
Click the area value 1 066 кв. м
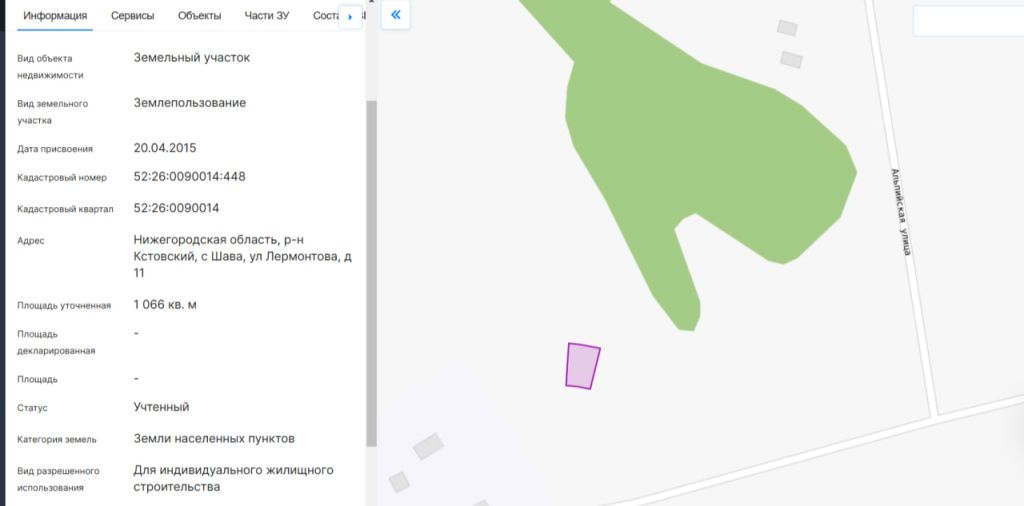click(165, 304)
